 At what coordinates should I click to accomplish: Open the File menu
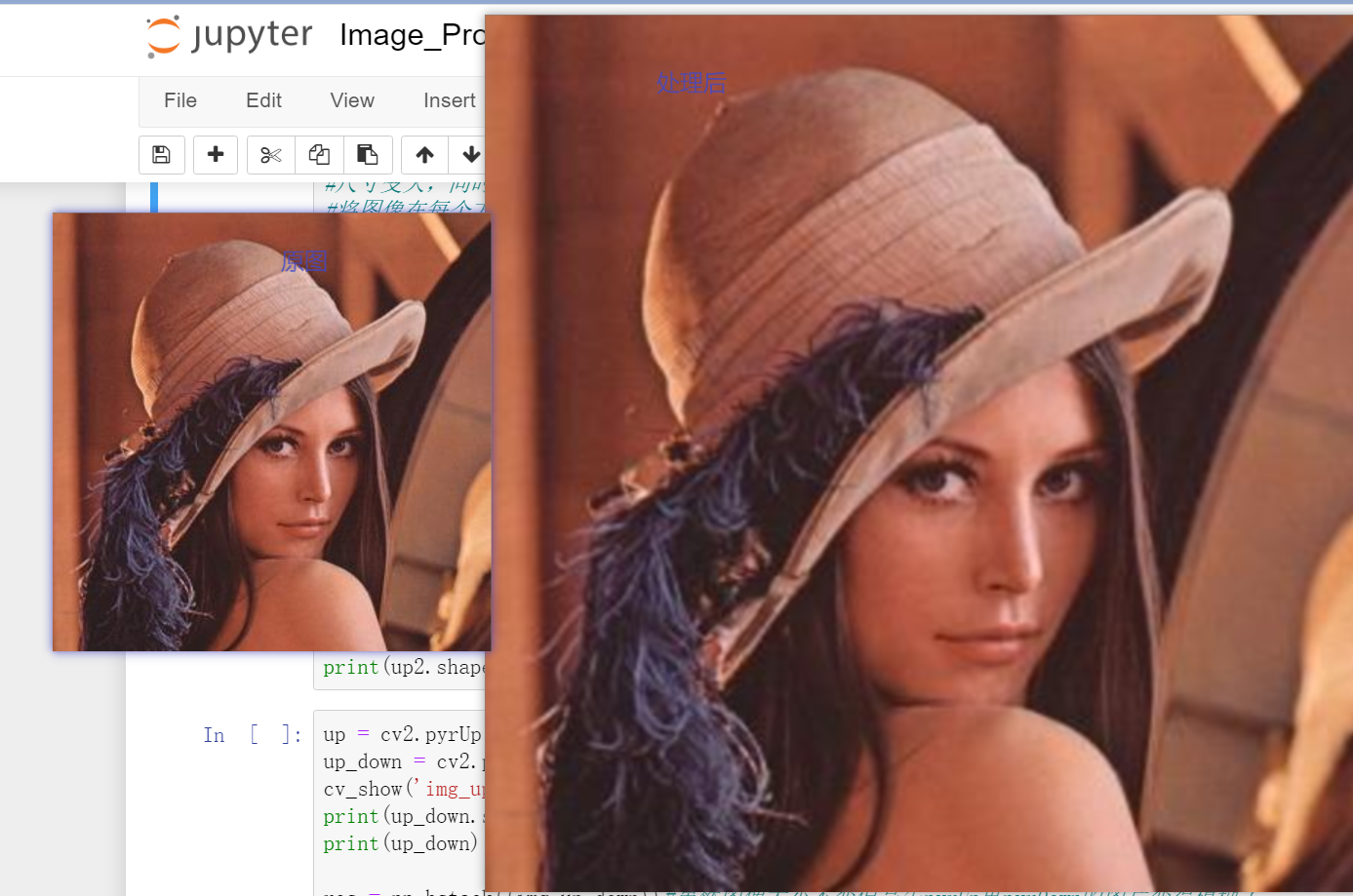click(x=180, y=100)
